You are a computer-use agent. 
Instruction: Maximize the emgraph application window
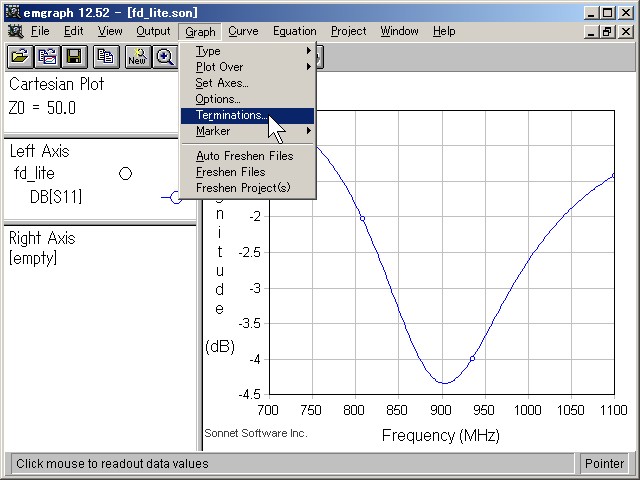coord(607,13)
